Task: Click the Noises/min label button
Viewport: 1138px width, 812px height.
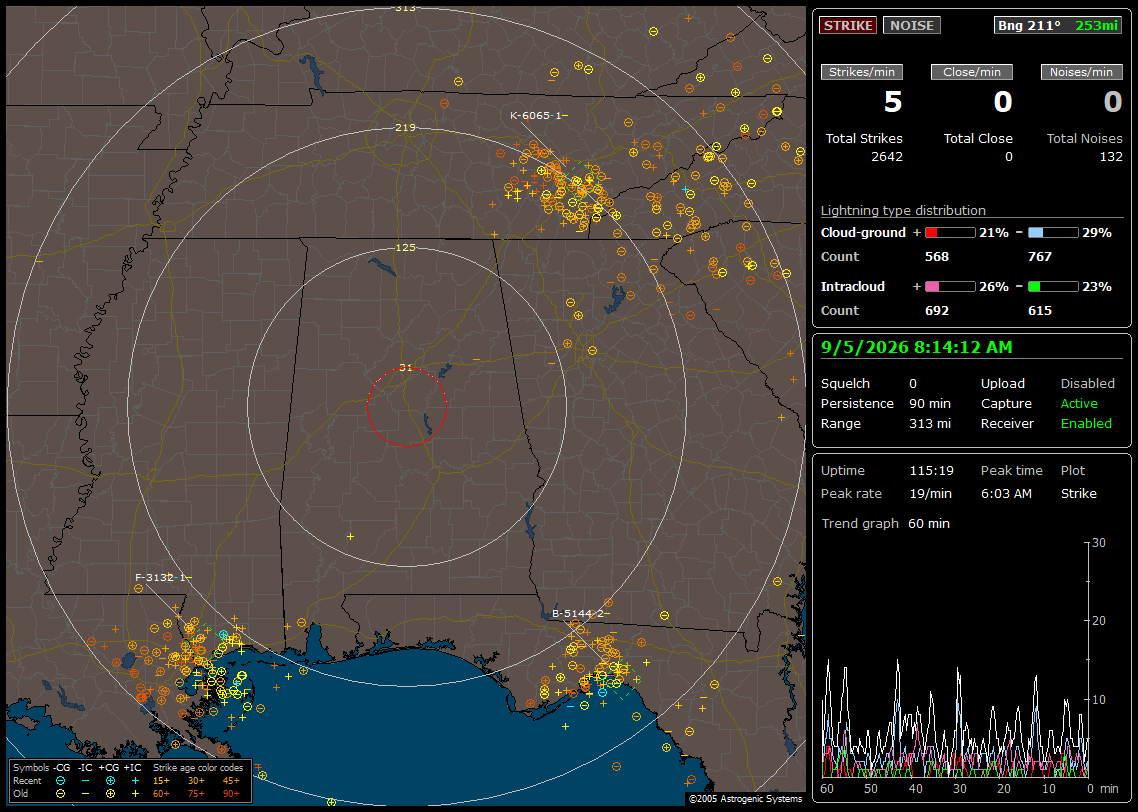Action: (1081, 72)
